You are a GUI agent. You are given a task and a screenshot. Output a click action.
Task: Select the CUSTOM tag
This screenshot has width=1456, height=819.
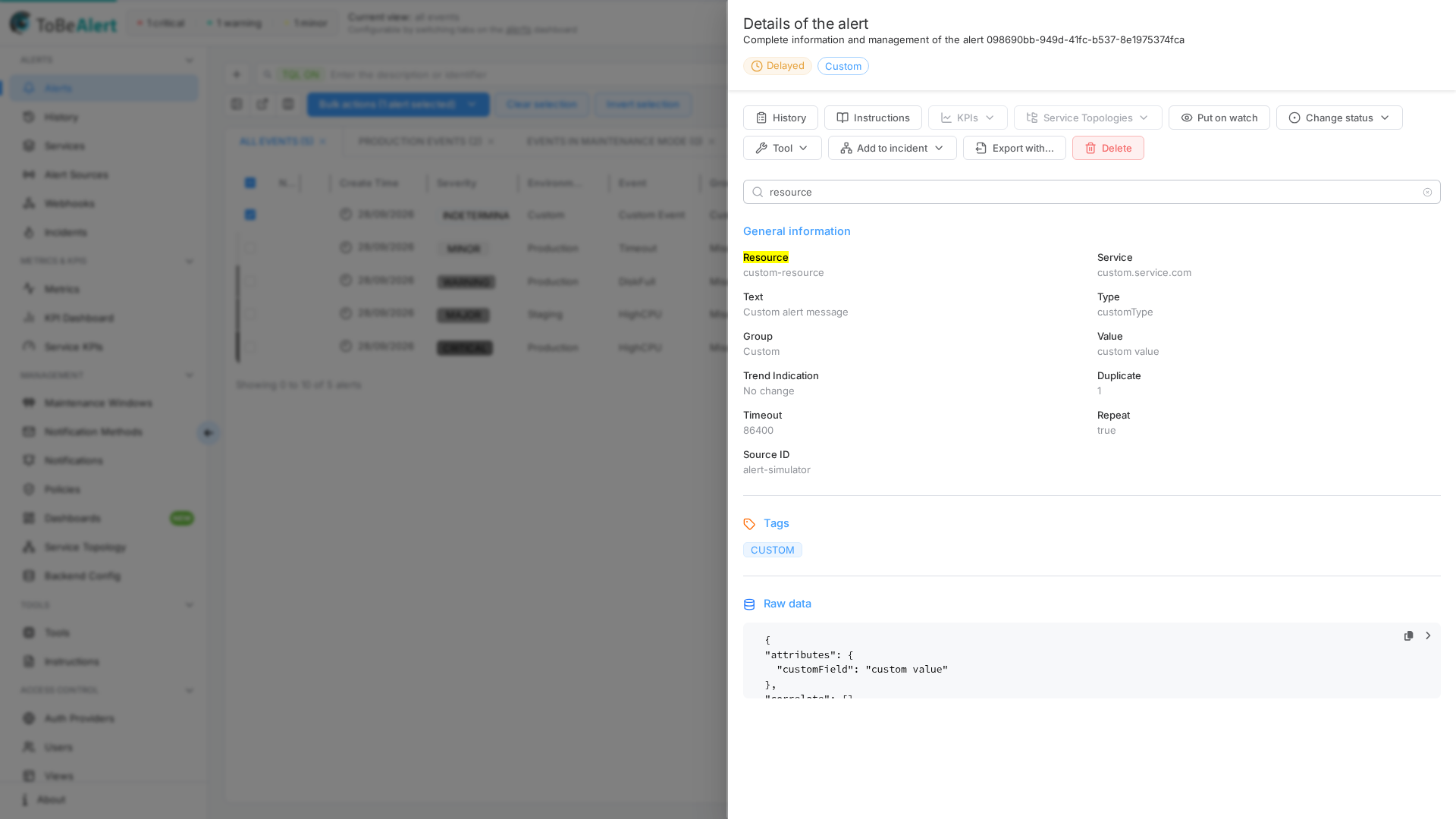coord(772,550)
